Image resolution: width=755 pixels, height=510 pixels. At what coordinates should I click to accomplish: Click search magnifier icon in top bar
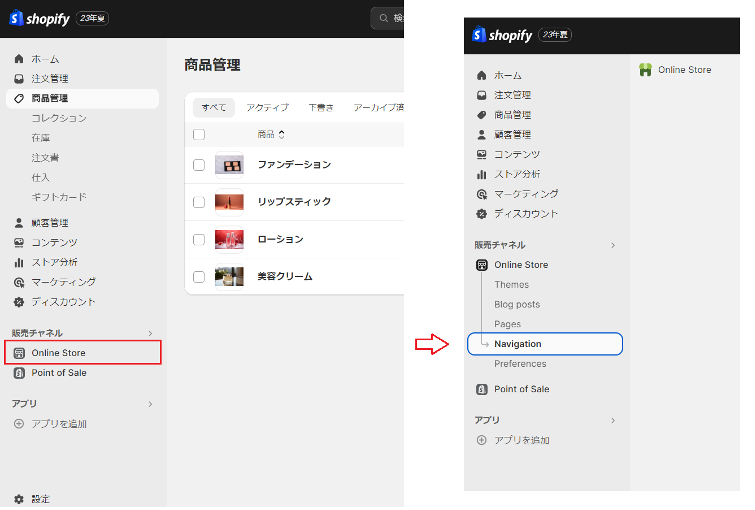point(384,18)
